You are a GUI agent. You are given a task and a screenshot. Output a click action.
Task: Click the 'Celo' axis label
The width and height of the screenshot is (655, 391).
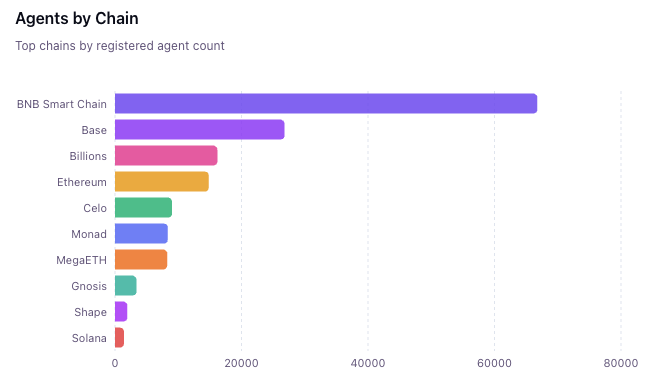[95, 208]
